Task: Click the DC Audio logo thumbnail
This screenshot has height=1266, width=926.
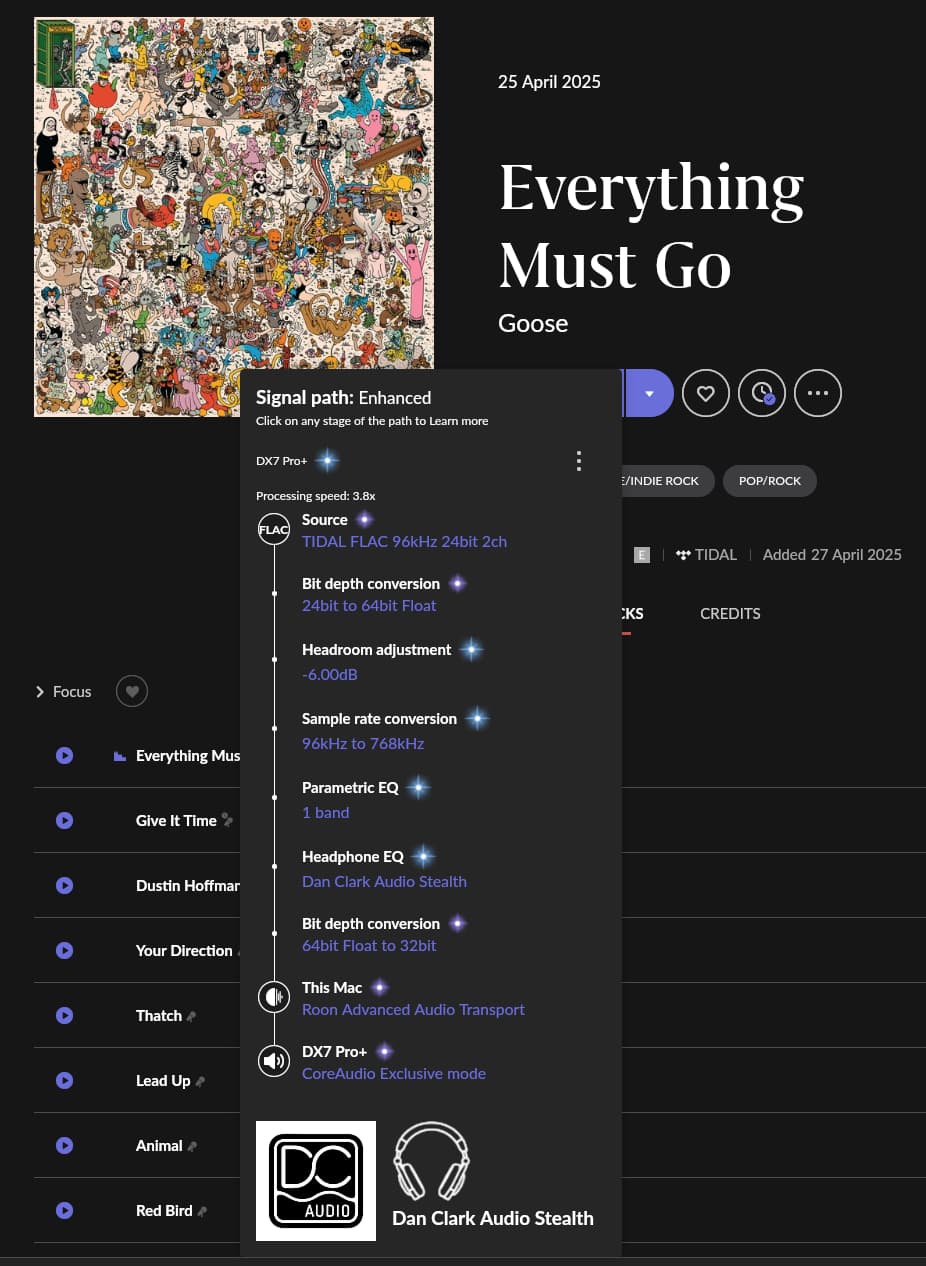Action: (316, 1181)
